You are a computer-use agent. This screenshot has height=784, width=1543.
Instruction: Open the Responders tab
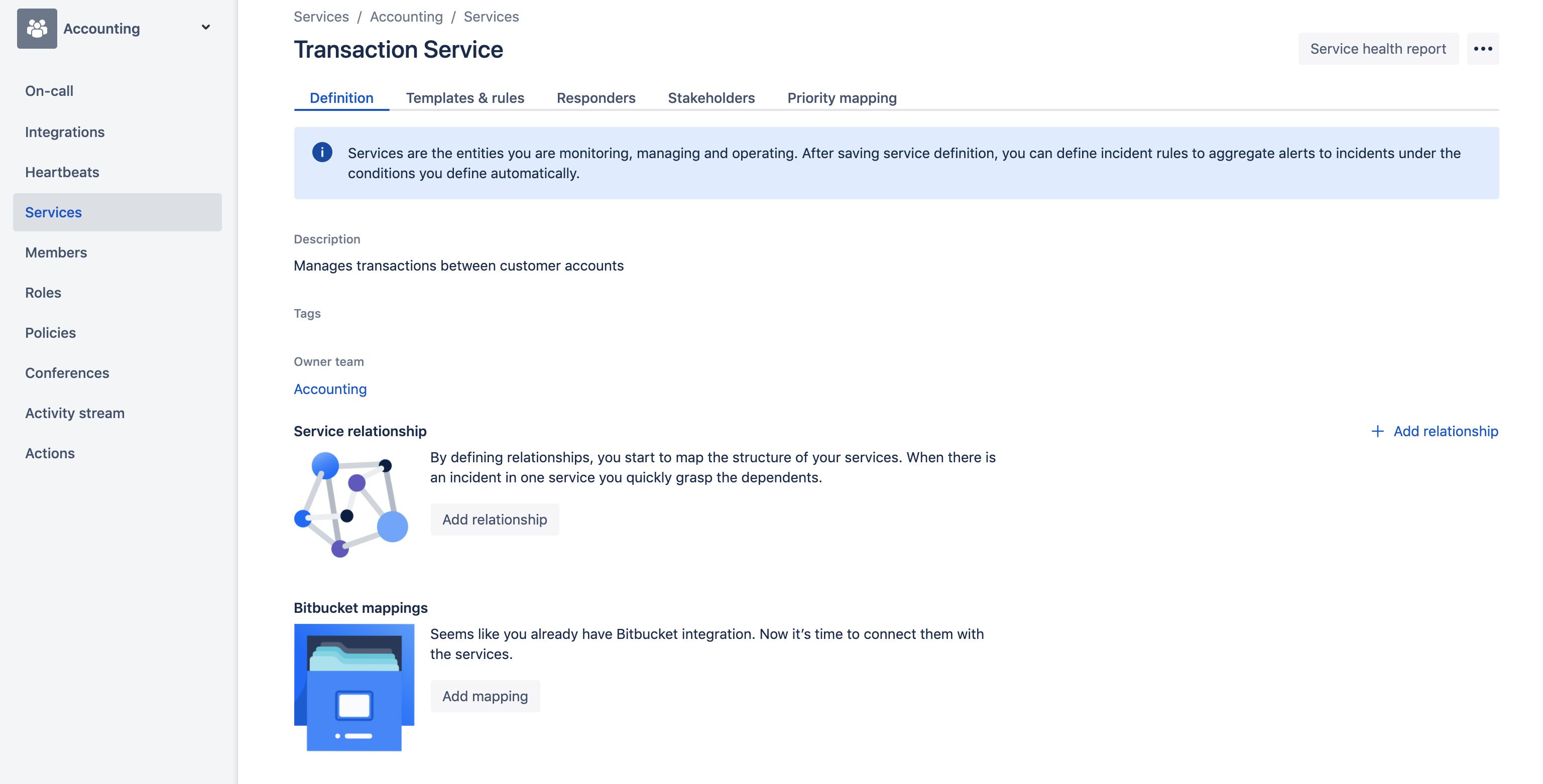coord(596,98)
